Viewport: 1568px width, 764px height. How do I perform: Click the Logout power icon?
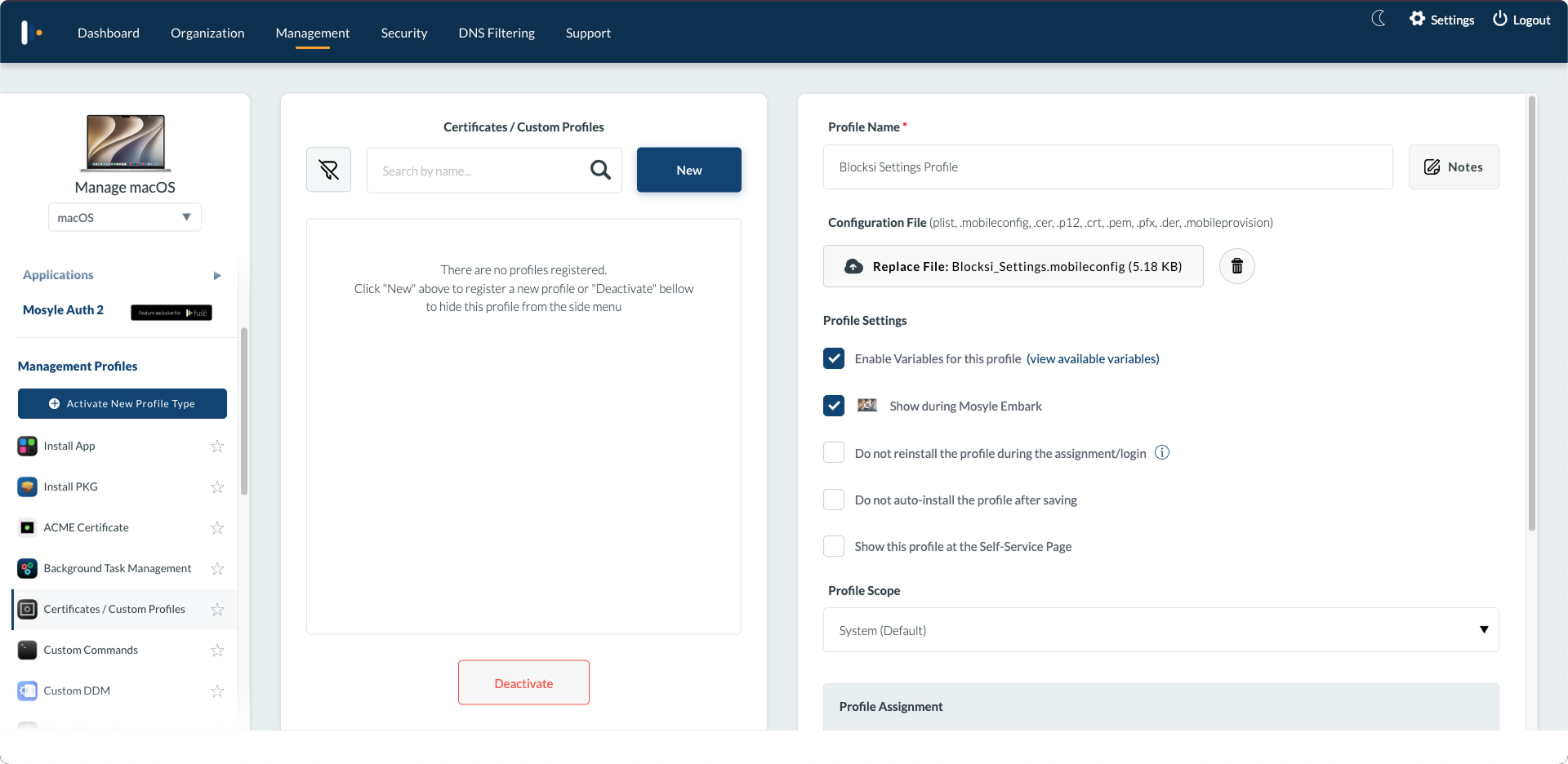tap(1499, 19)
